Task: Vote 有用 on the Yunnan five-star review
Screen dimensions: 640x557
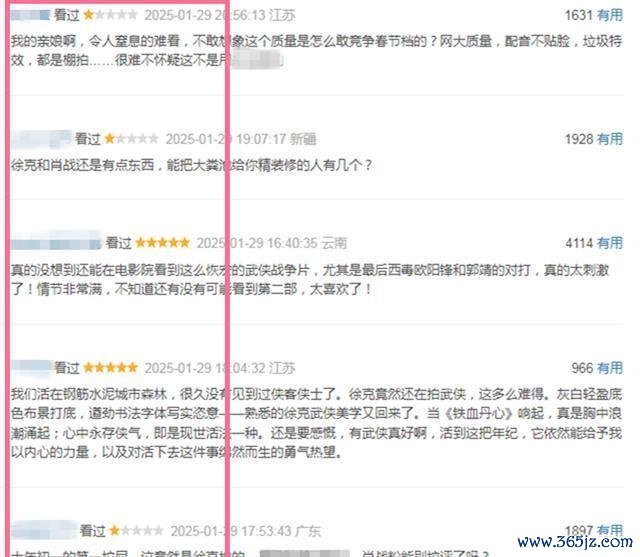Action: pos(610,243)
